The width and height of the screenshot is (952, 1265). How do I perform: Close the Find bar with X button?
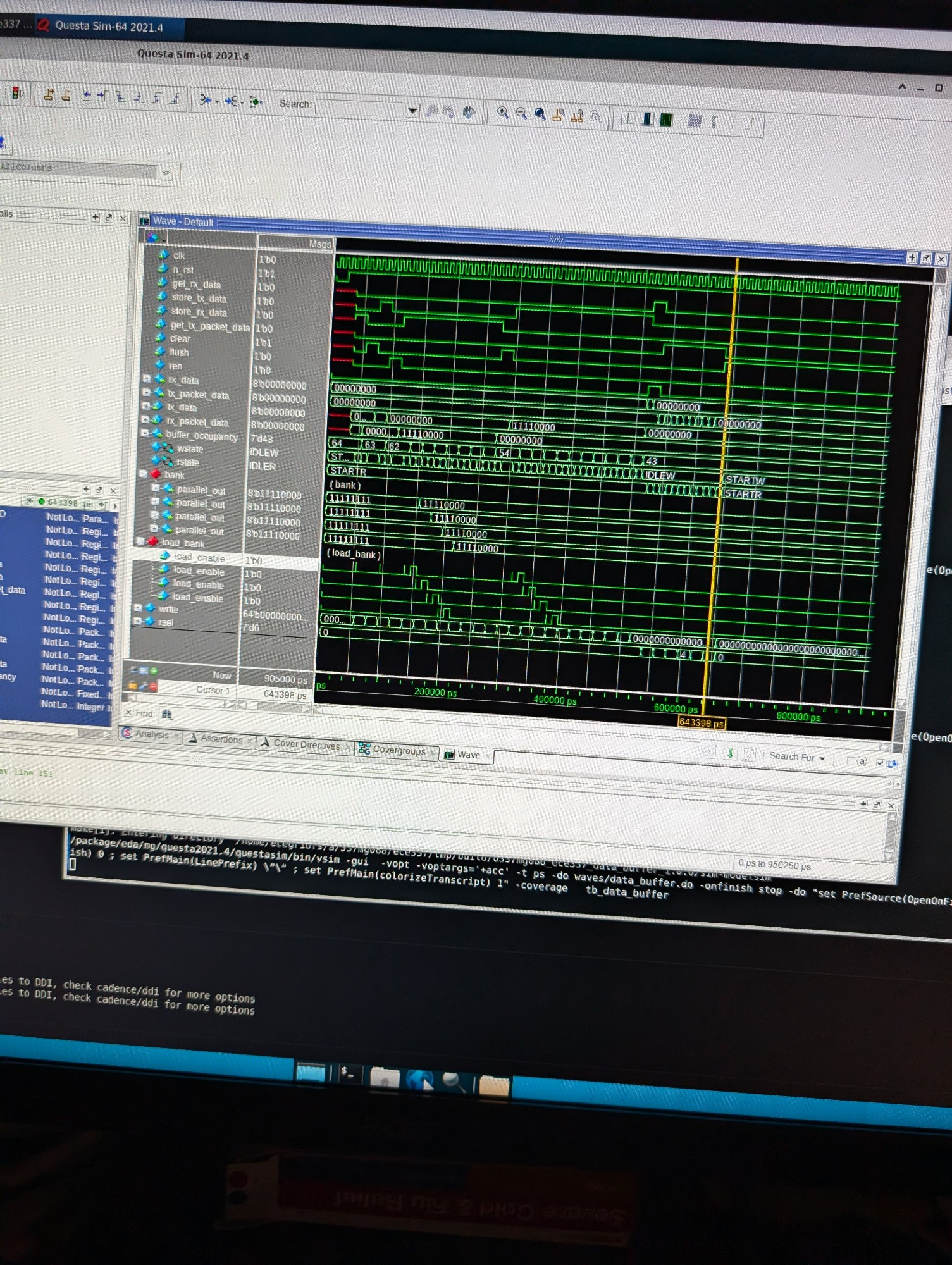coord(128,712)
